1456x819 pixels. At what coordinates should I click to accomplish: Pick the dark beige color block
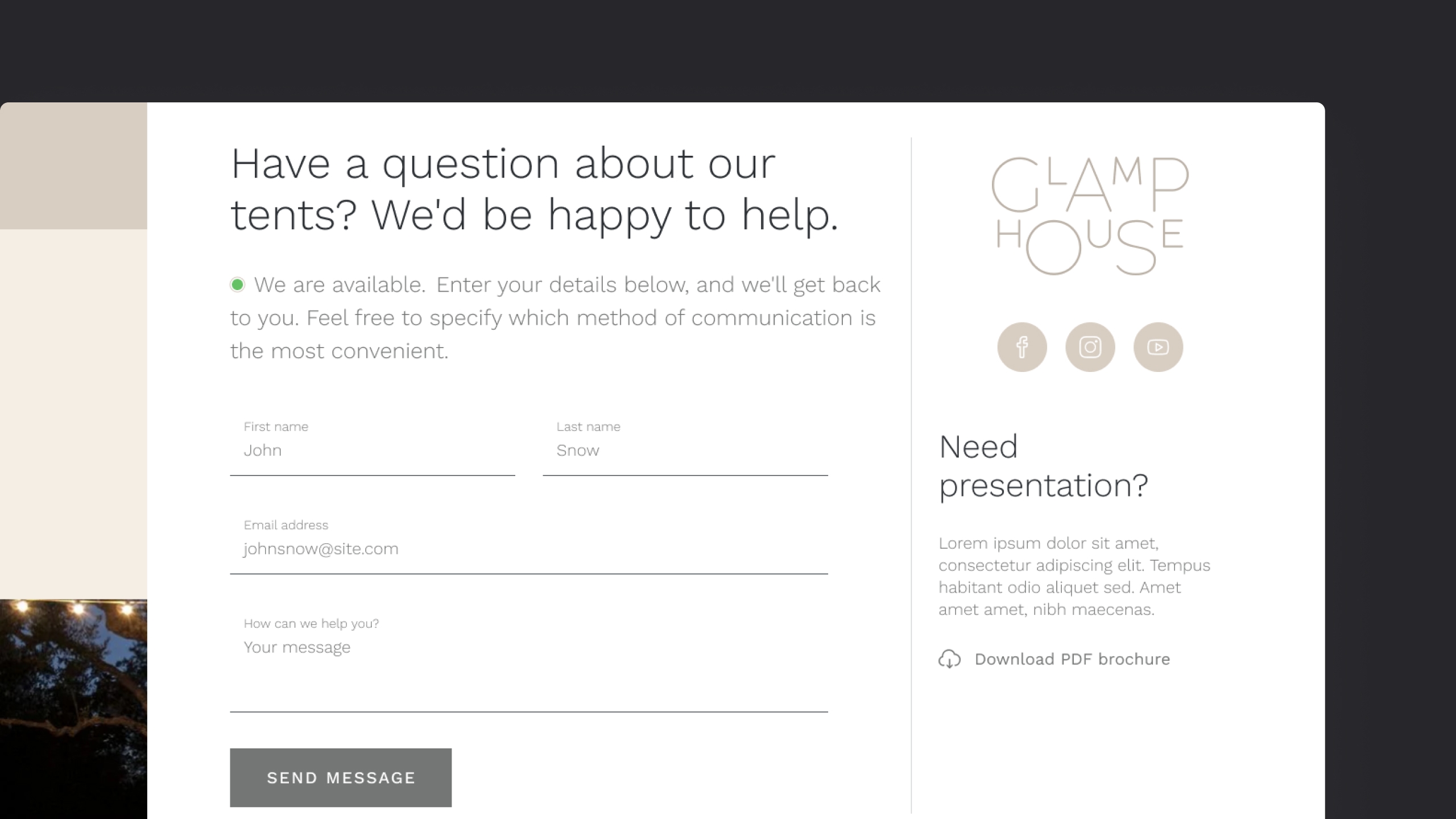tap(73, 166)
